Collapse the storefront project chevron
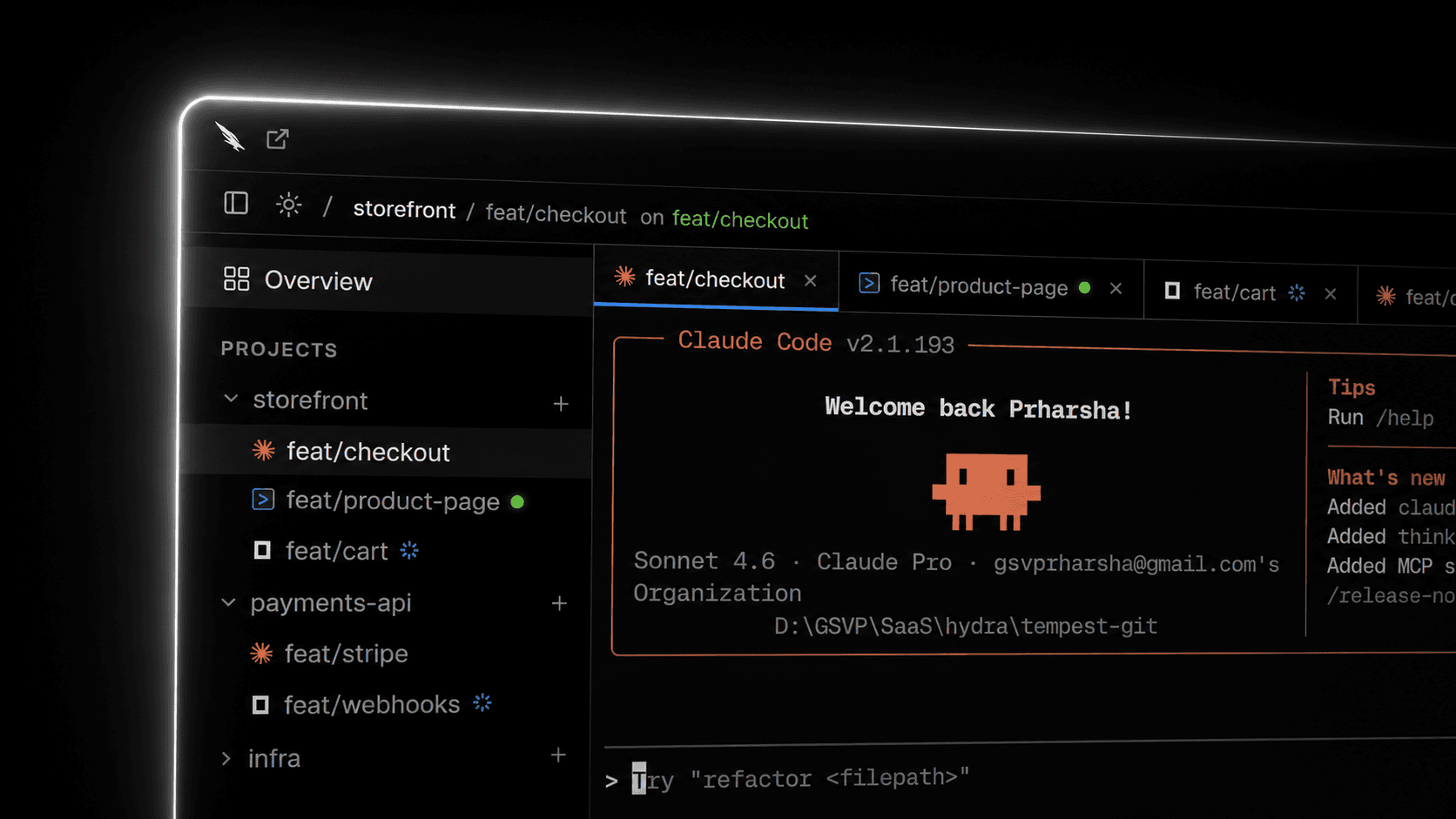The image size is (1456, 819). (231, 399)
